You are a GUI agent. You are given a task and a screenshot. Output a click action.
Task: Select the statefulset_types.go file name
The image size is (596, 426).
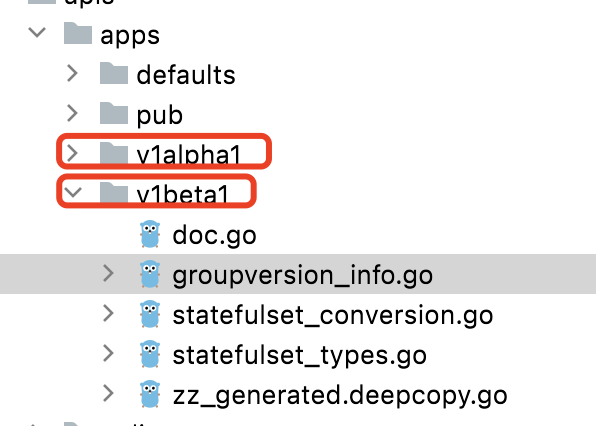300,355
